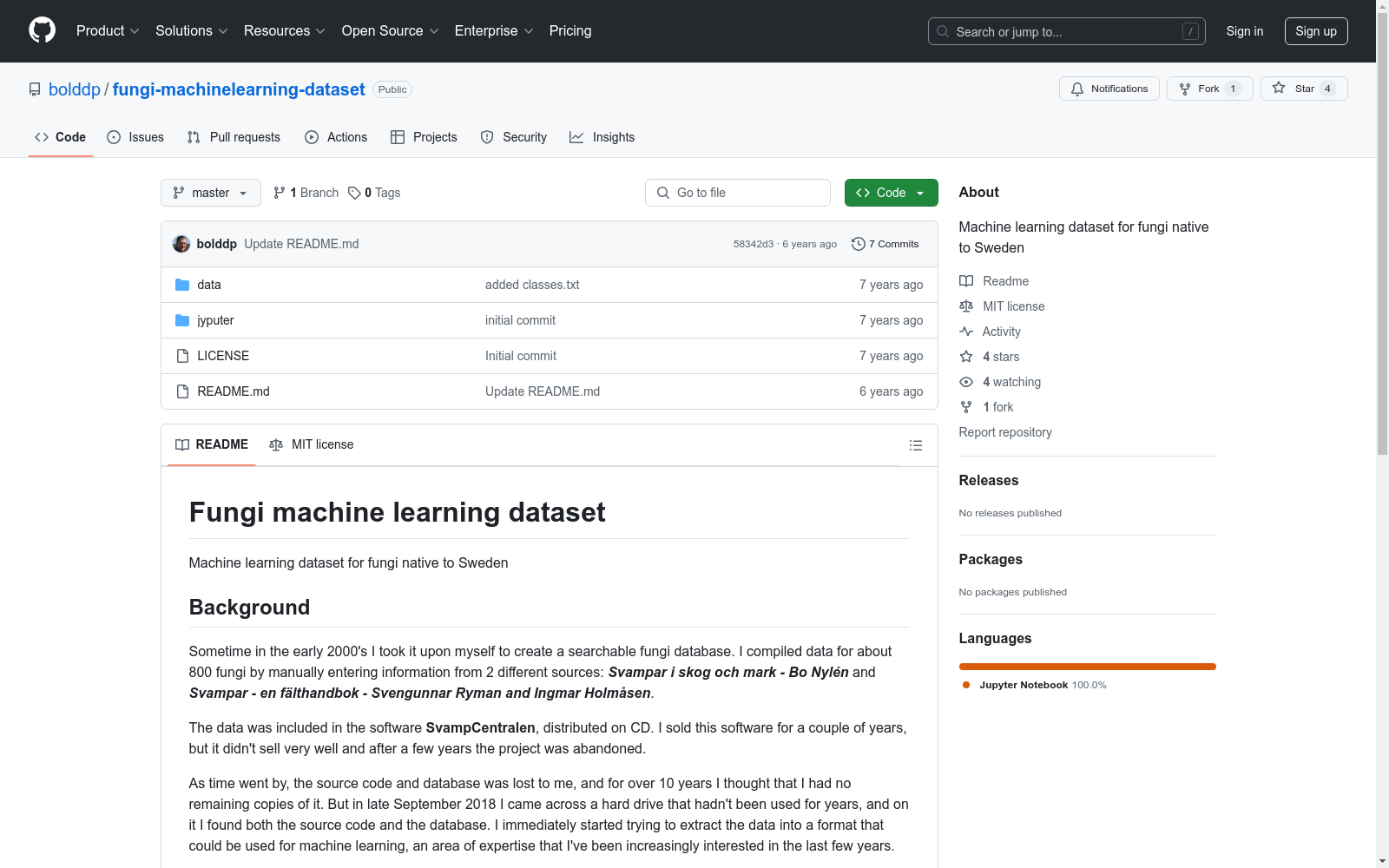1389x868 pixels.
Task: Click the slash shortcut key icon in search
Action: [x=1190, y=31]
